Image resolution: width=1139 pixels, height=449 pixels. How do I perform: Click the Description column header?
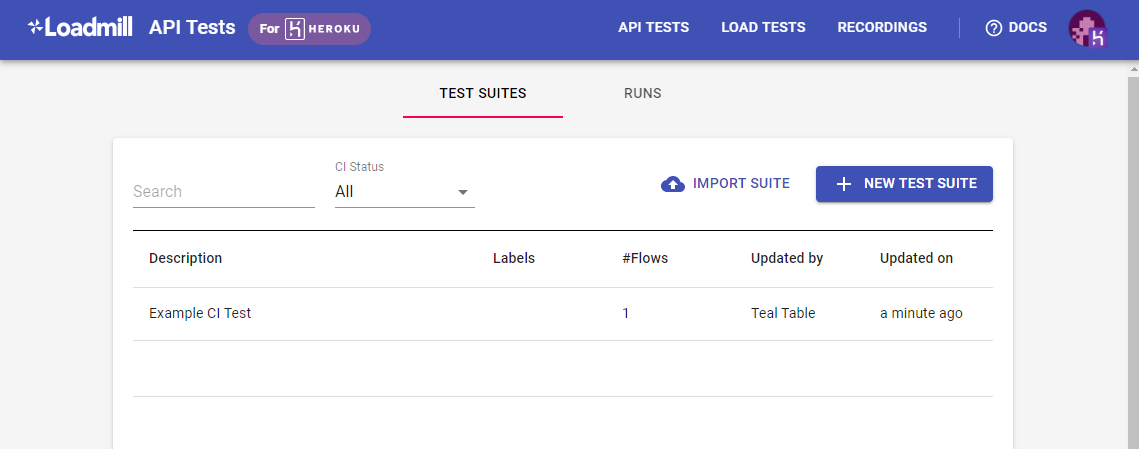tap(185, 258)
